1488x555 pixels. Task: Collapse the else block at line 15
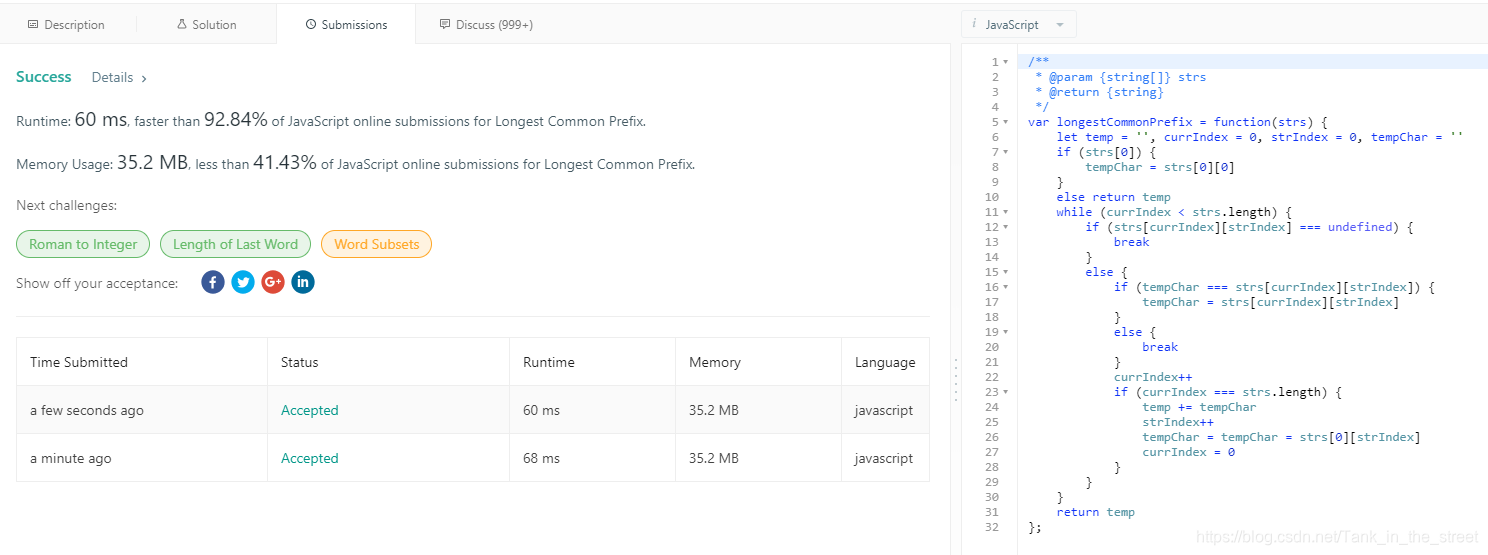[x=1006, y=272]
